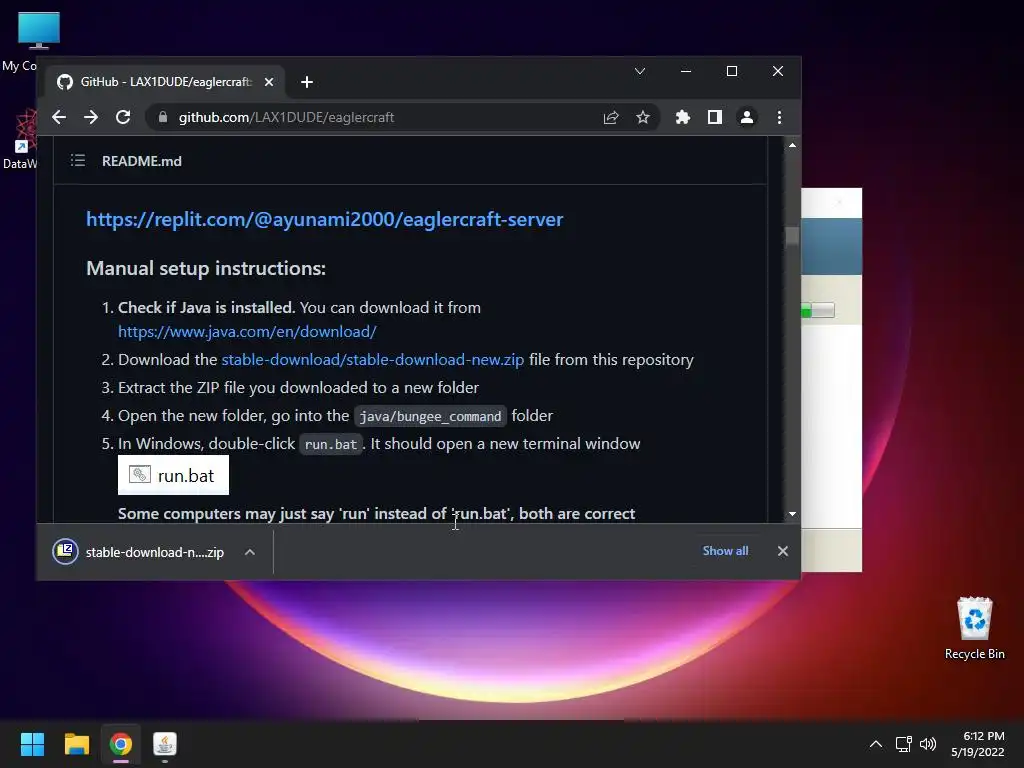Image resolution: width=1024 pixels, height=768 pixels.
Task: Open network status tray icon
Action: 904,744
